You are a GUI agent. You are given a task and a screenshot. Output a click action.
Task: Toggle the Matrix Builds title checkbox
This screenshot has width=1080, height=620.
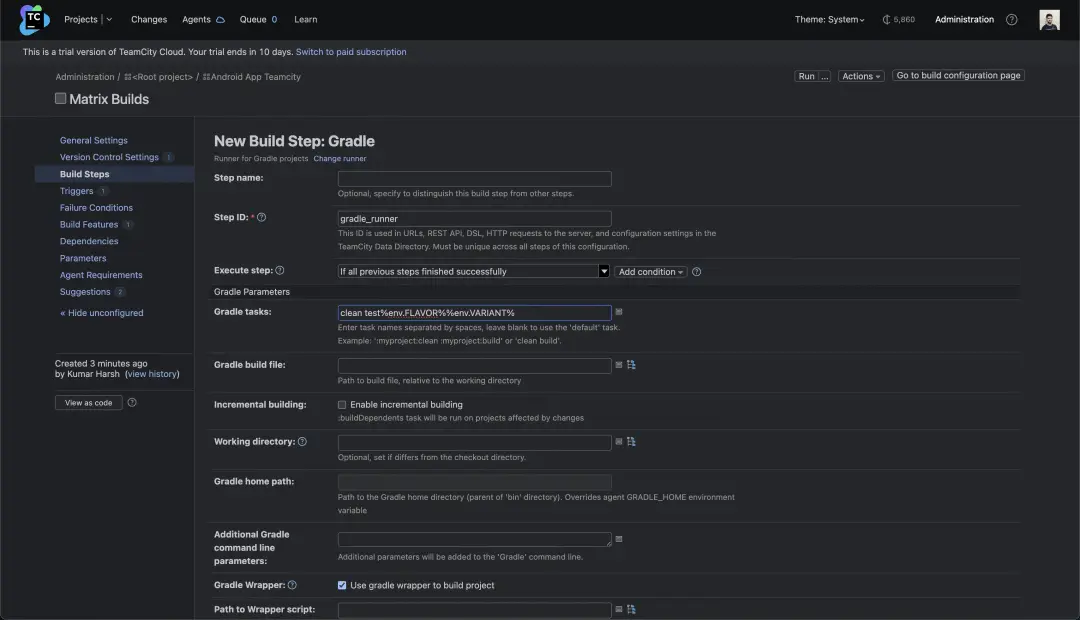61,98
